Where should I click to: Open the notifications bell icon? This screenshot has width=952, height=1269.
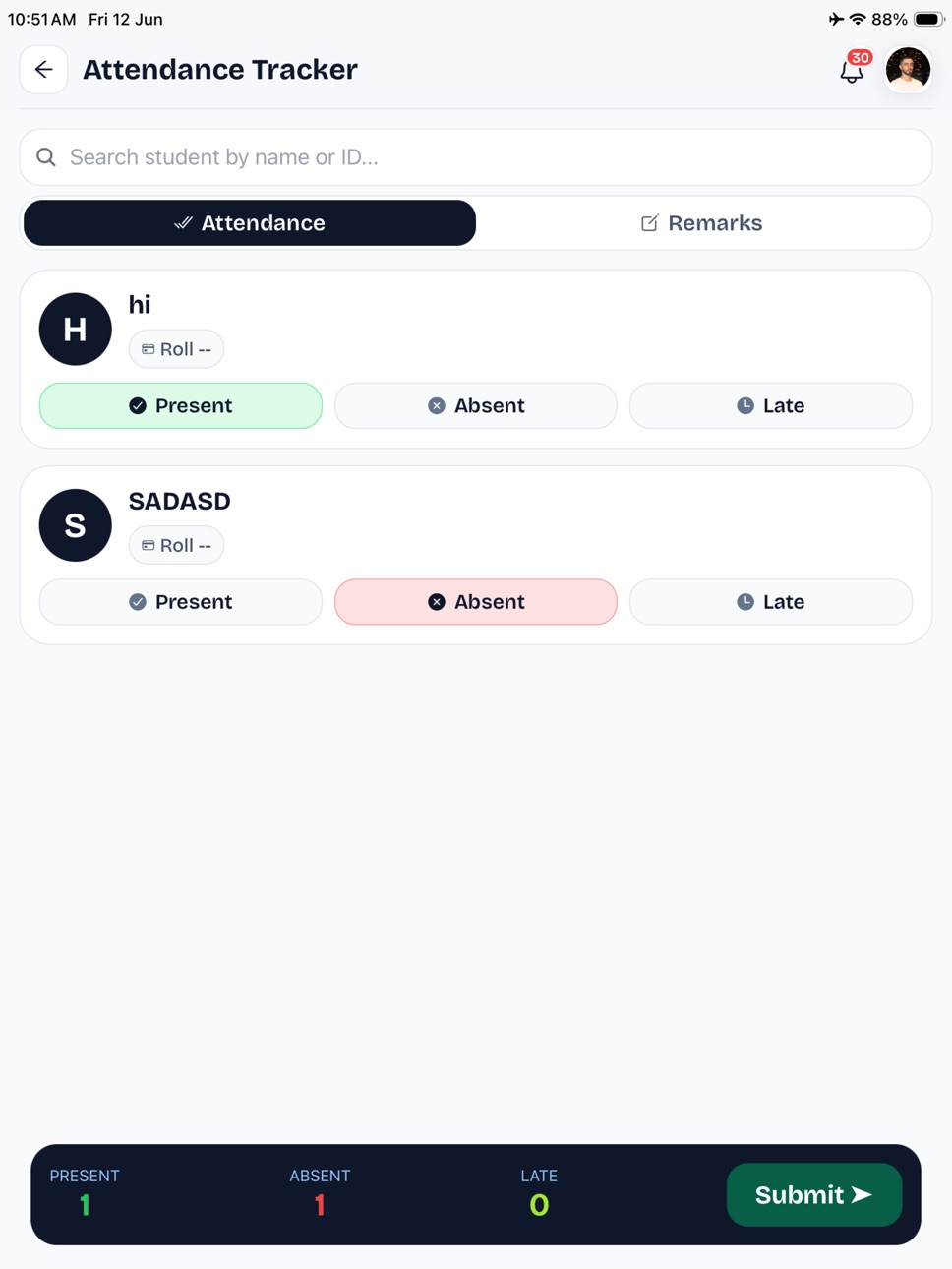(852, 70)
